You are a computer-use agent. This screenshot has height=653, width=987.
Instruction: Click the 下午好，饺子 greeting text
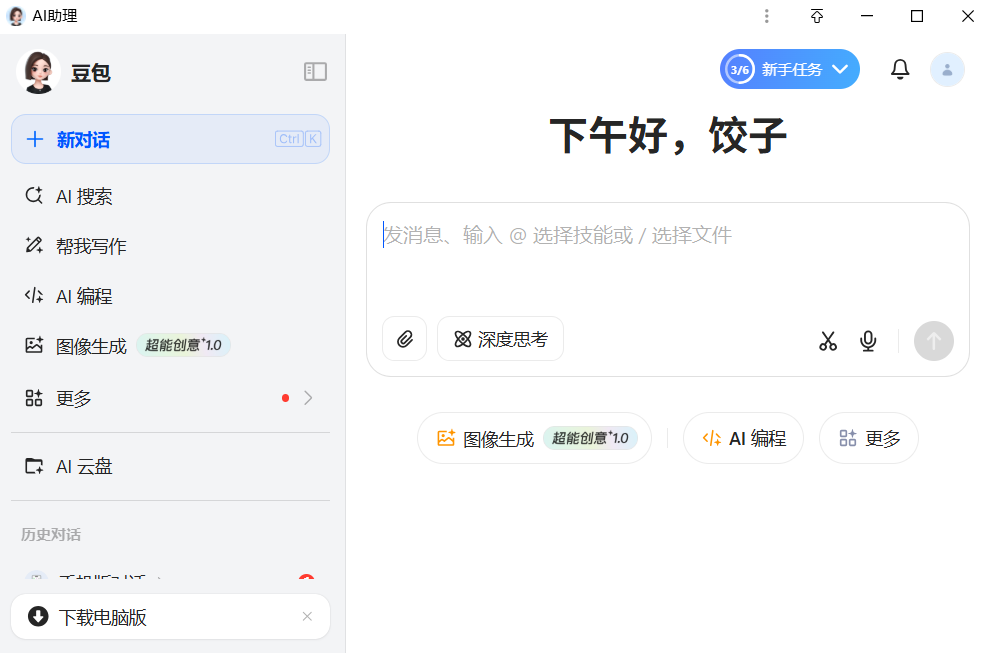click(668, 135)
